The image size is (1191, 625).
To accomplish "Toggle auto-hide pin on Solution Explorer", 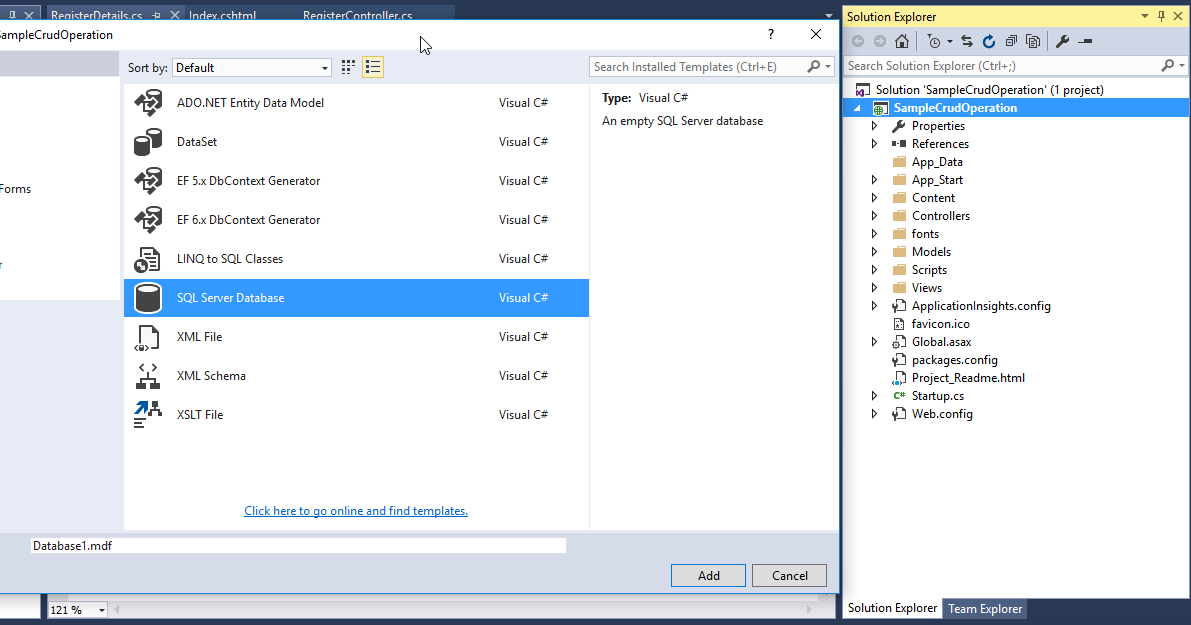I will point(1160,16).
